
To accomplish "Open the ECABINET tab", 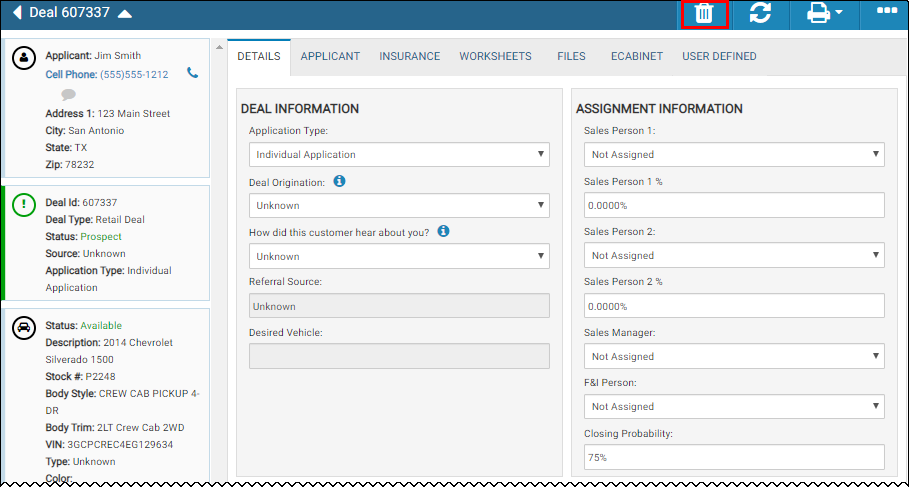I will (637, 56).
